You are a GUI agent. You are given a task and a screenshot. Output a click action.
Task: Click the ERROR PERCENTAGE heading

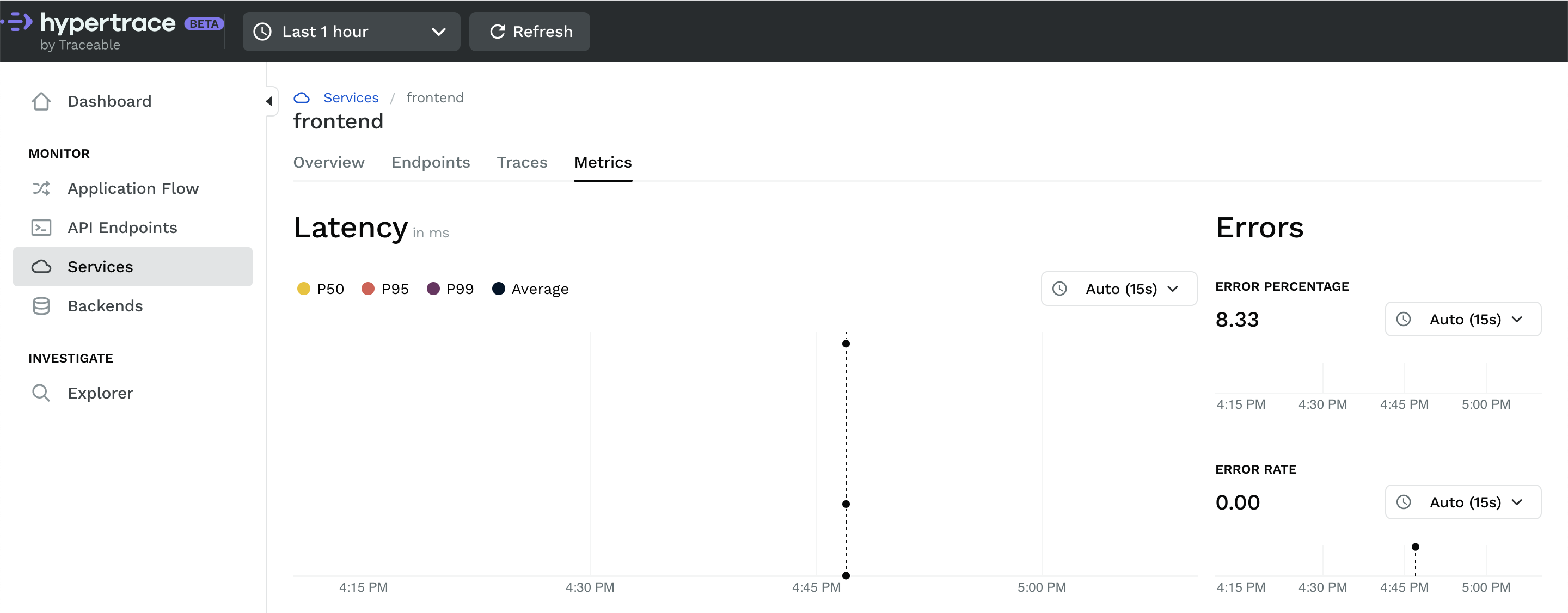point(1282,286)
